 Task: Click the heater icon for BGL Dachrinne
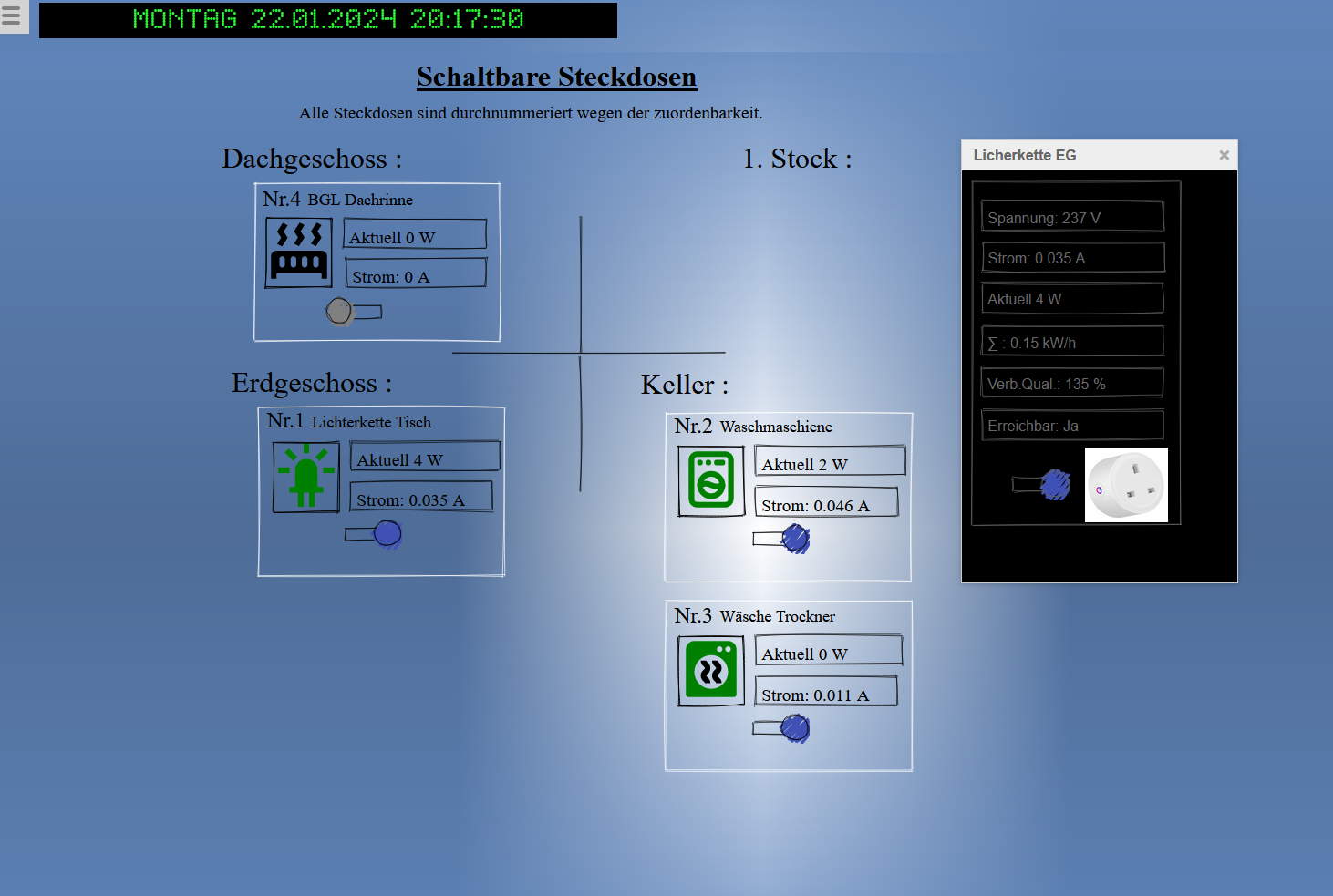298,253
